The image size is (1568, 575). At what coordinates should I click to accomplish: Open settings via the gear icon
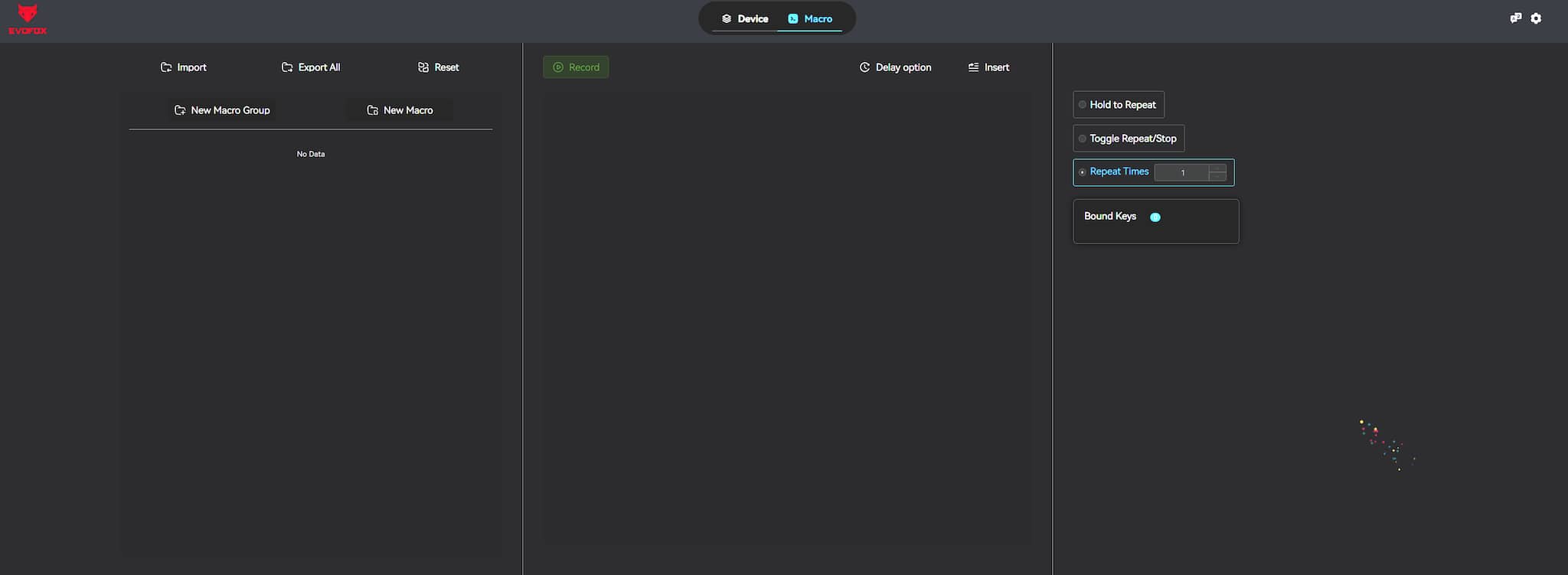[1536, 18]
